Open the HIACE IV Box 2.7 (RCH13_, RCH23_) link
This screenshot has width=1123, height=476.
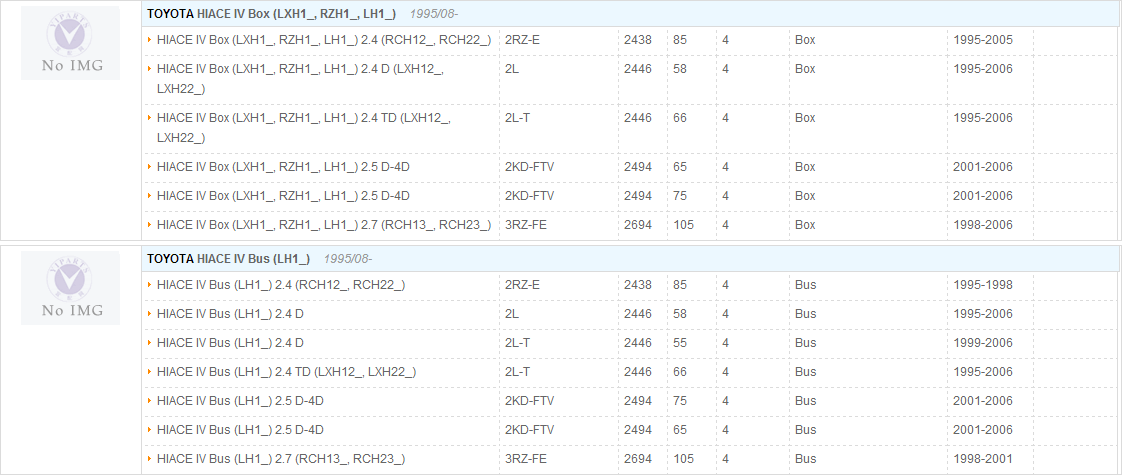coord(324,225)
